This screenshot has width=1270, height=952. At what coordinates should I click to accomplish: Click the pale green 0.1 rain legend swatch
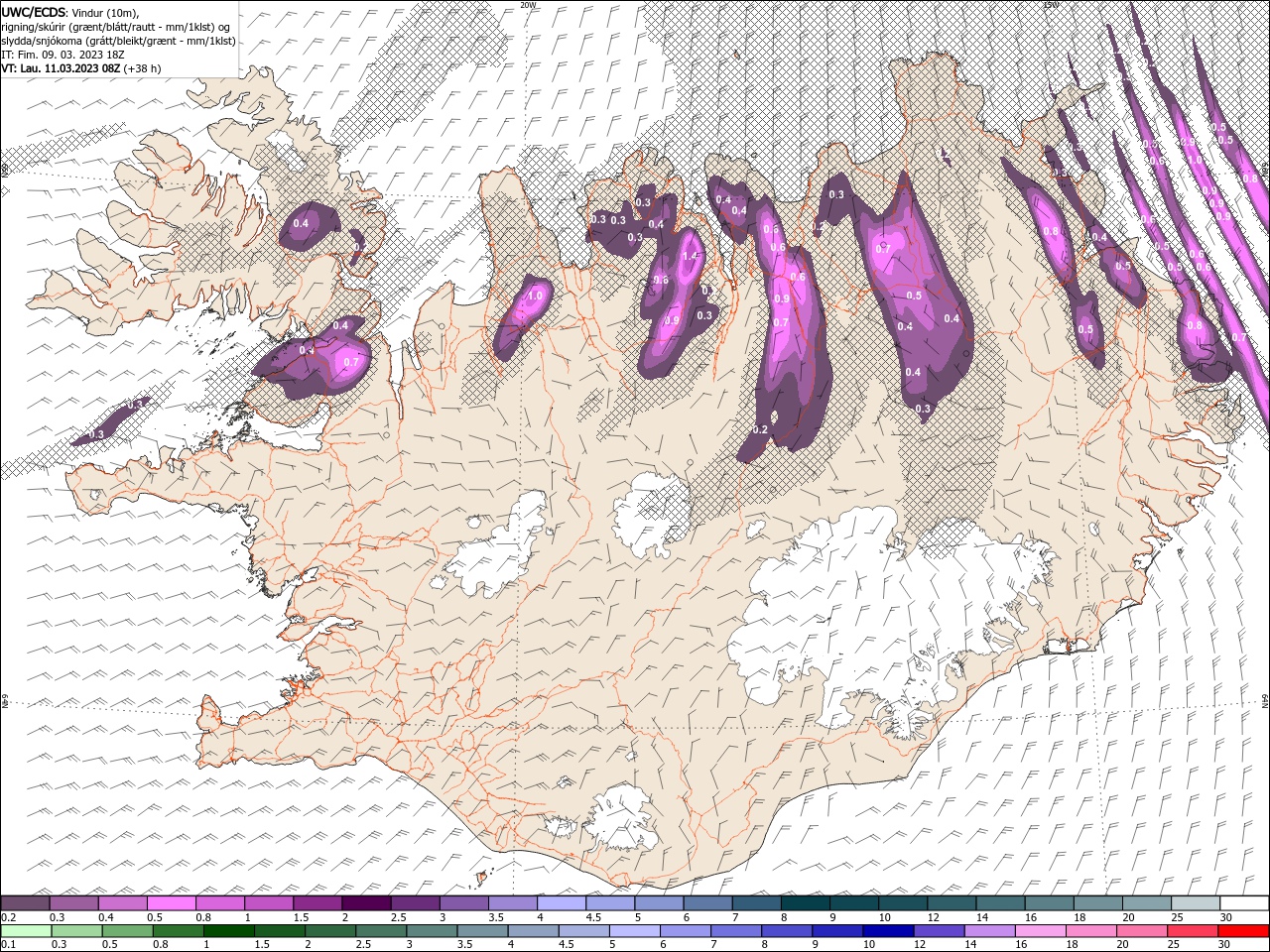26,931
